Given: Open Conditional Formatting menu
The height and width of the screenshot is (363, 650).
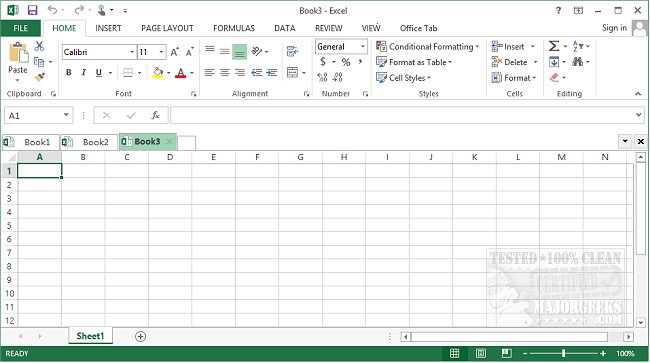Looking at the screenshot, I should (427, 46).
